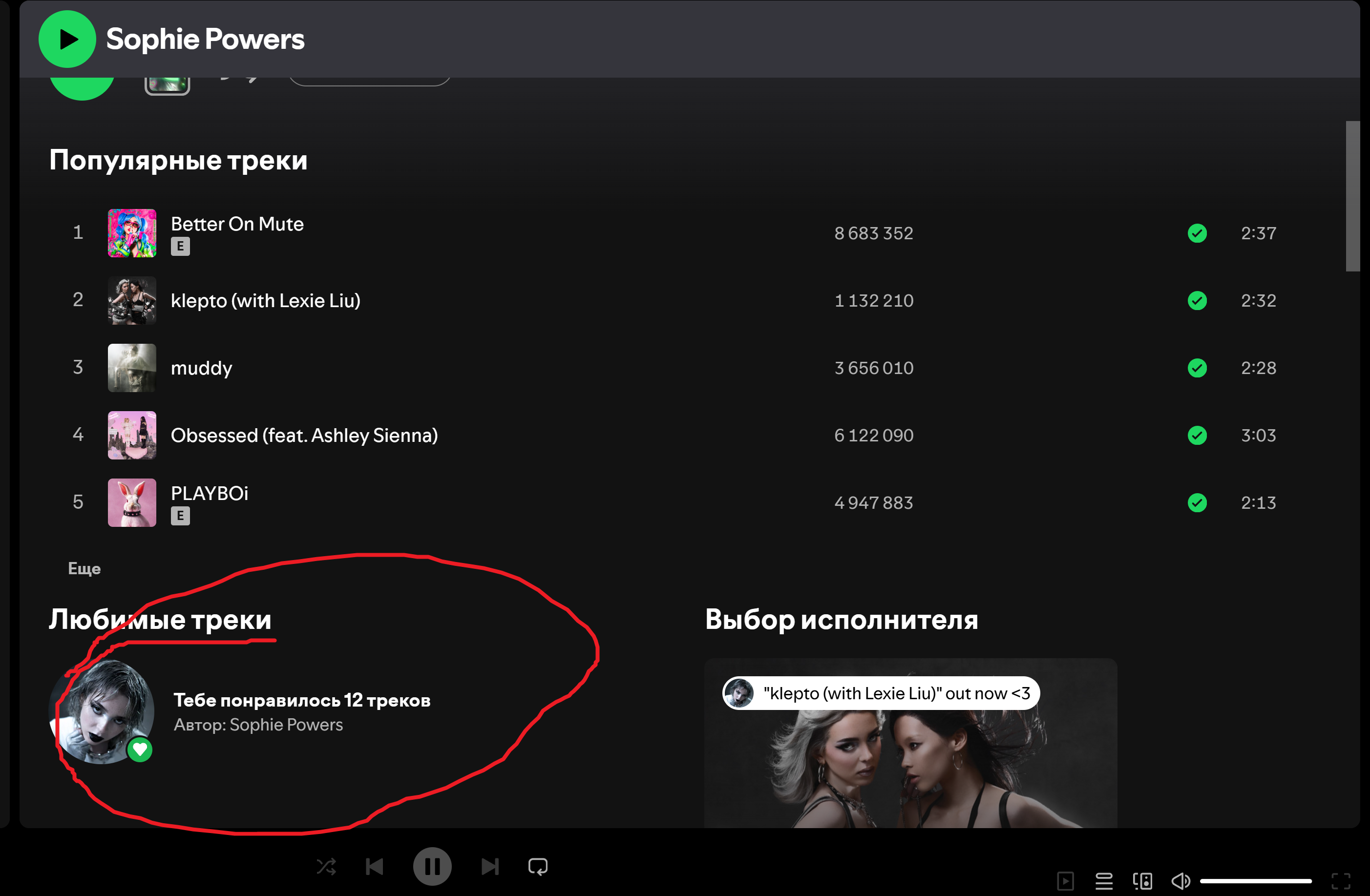
Task: Open "Тебе понравилось 12 треков"
Action: pos(302,700)
